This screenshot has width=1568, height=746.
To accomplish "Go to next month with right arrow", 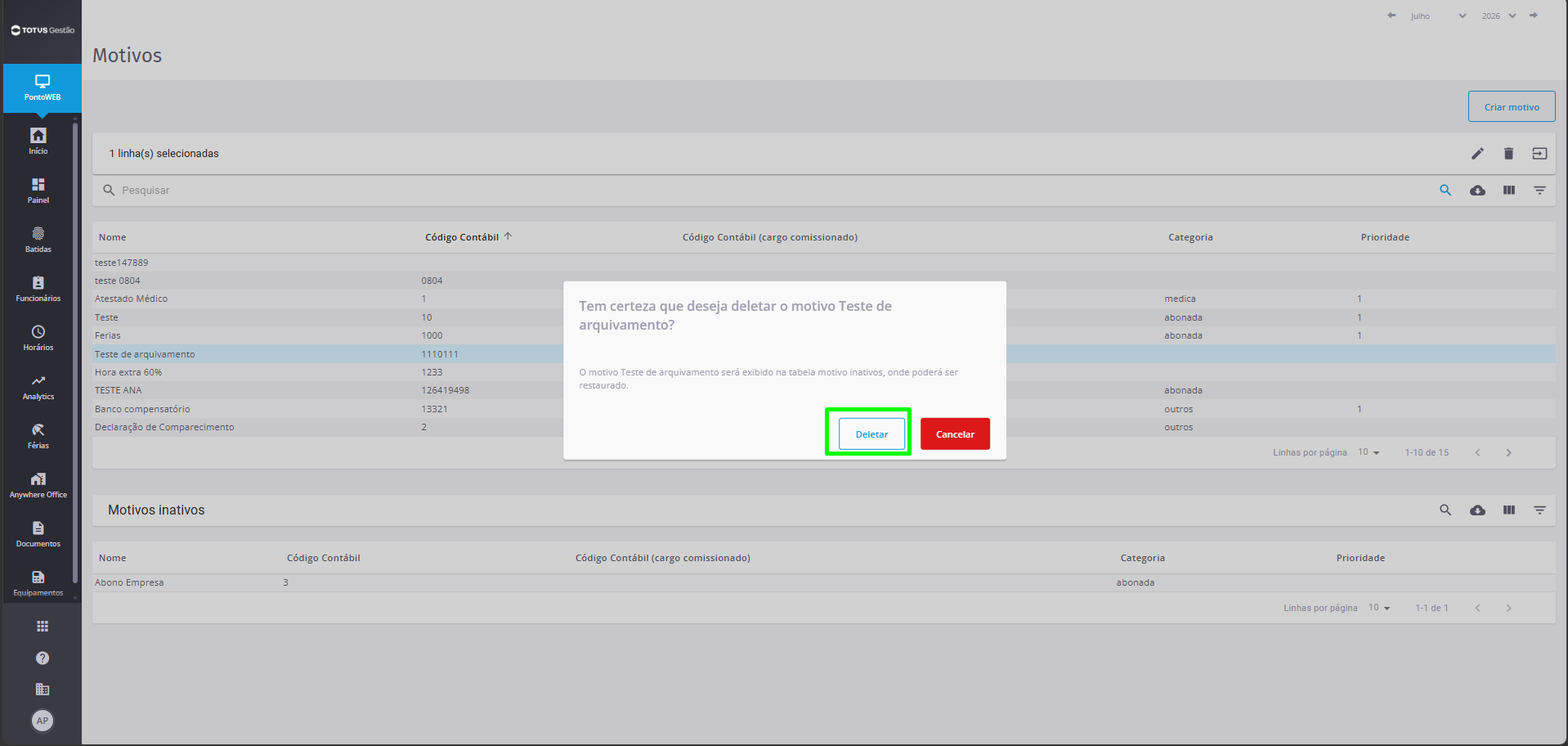I will 1534,16.
